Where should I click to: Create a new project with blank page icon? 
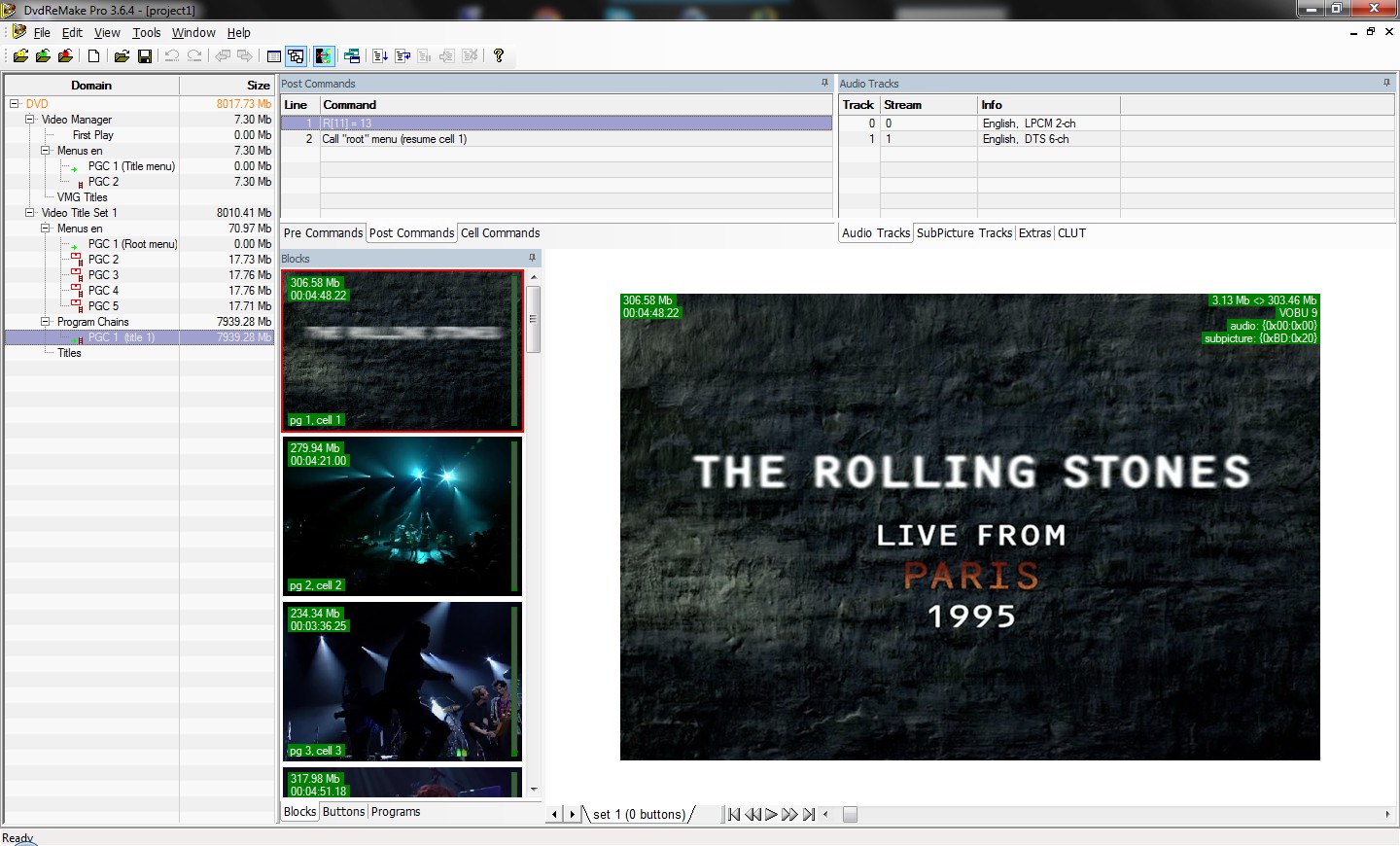tap(94, 56)
